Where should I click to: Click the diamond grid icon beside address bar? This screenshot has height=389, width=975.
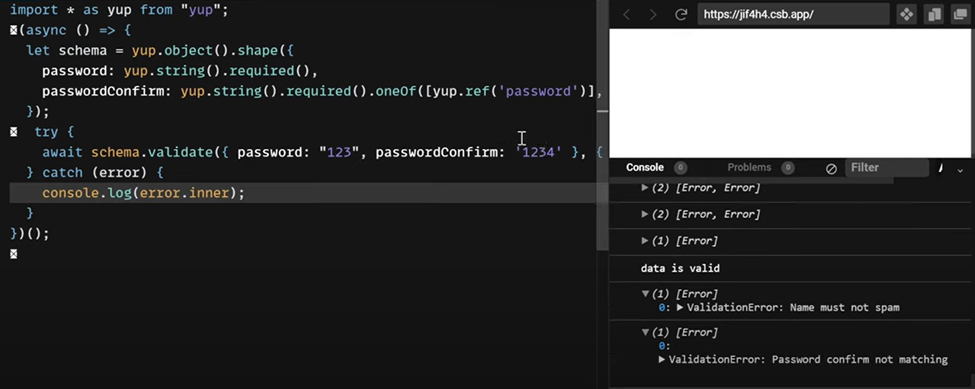(x=907, y=15)
